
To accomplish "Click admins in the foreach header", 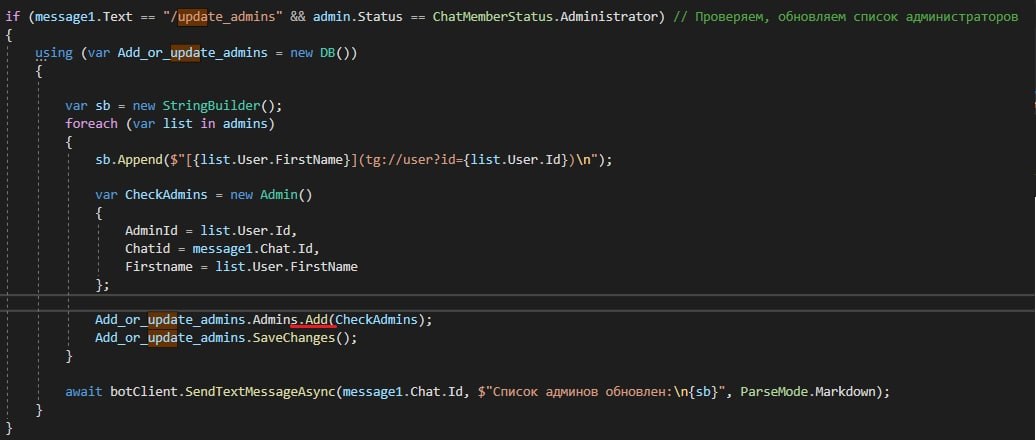I will (244, 124).
